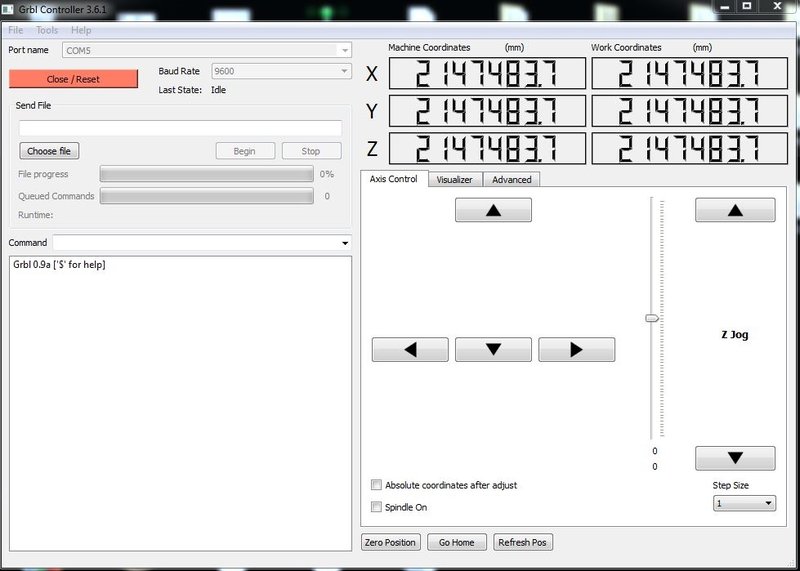800x571 pixels.
Task: Click the Choose file button
Action: point(49,151)
